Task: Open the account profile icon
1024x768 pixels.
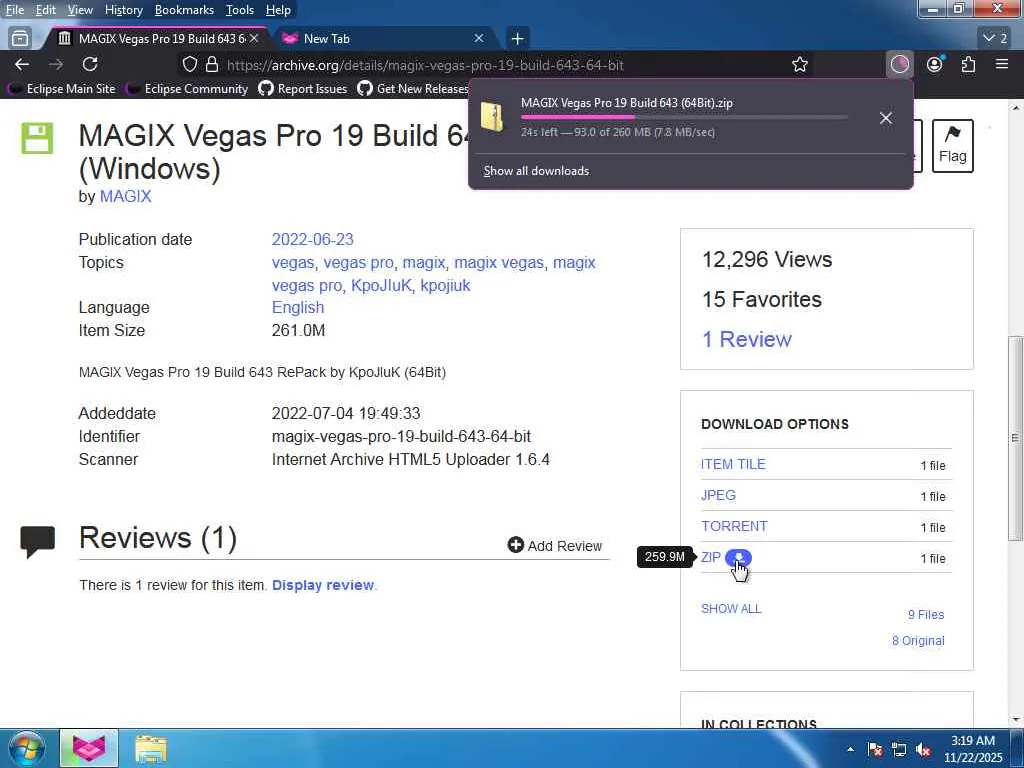Action: point(935,64)
